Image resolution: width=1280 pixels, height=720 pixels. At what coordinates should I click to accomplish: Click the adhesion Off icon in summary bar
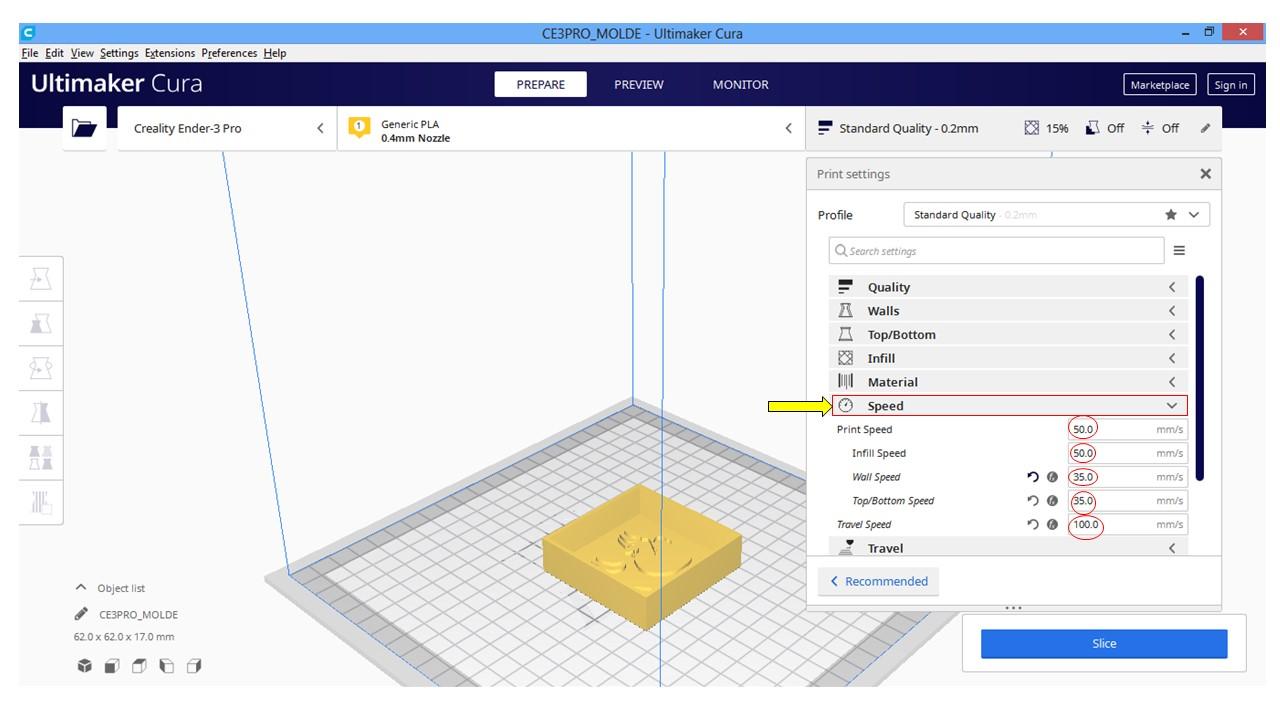1148,128
